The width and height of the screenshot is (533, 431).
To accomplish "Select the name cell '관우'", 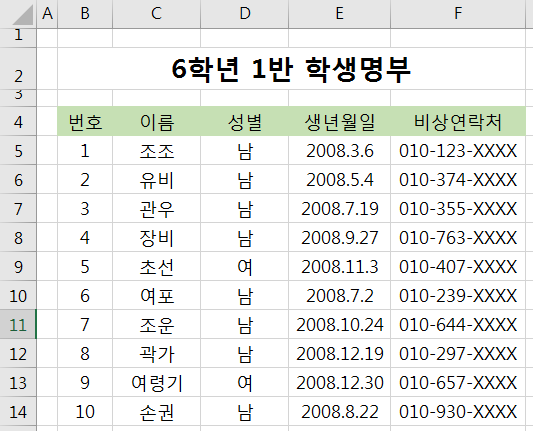I will (156, 208).
